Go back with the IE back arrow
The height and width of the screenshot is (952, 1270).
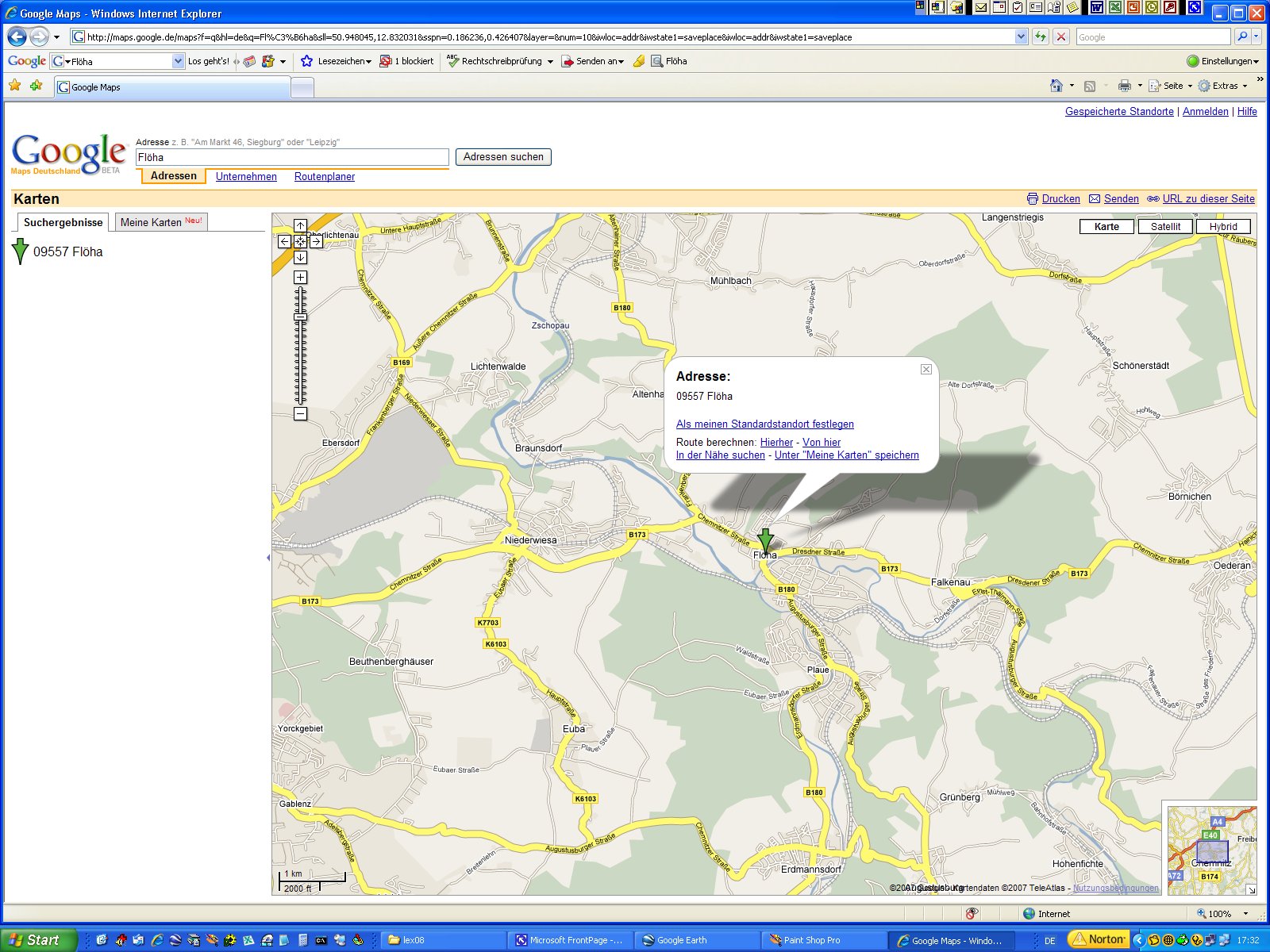click(17, 36)
